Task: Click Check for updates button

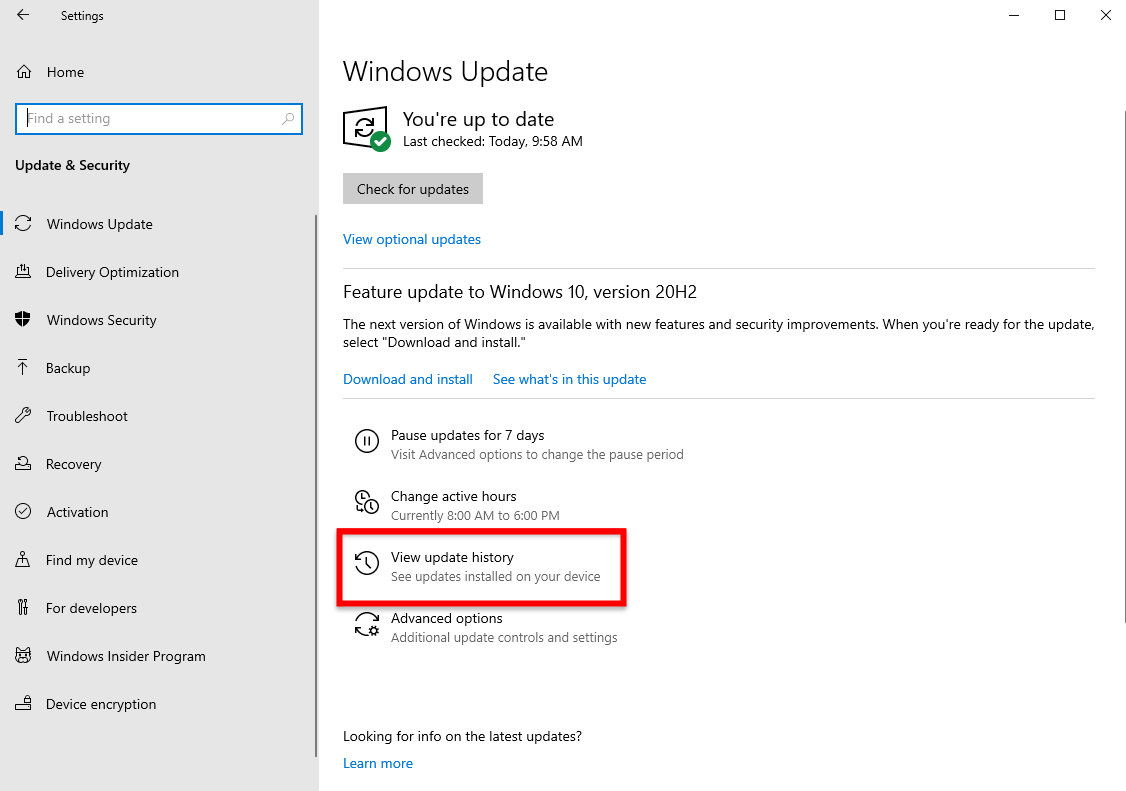Action: pos(413,189)
